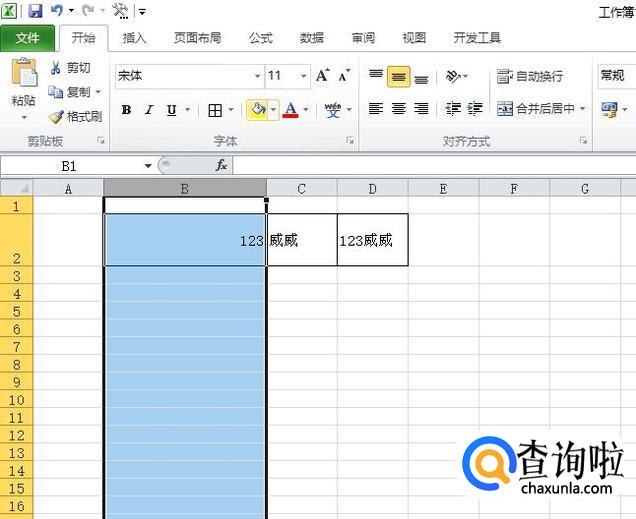Click the Redo arrow icon
The width and height of the screenshot is (636, 519).
pyautogui.click(x=88, y=11)
